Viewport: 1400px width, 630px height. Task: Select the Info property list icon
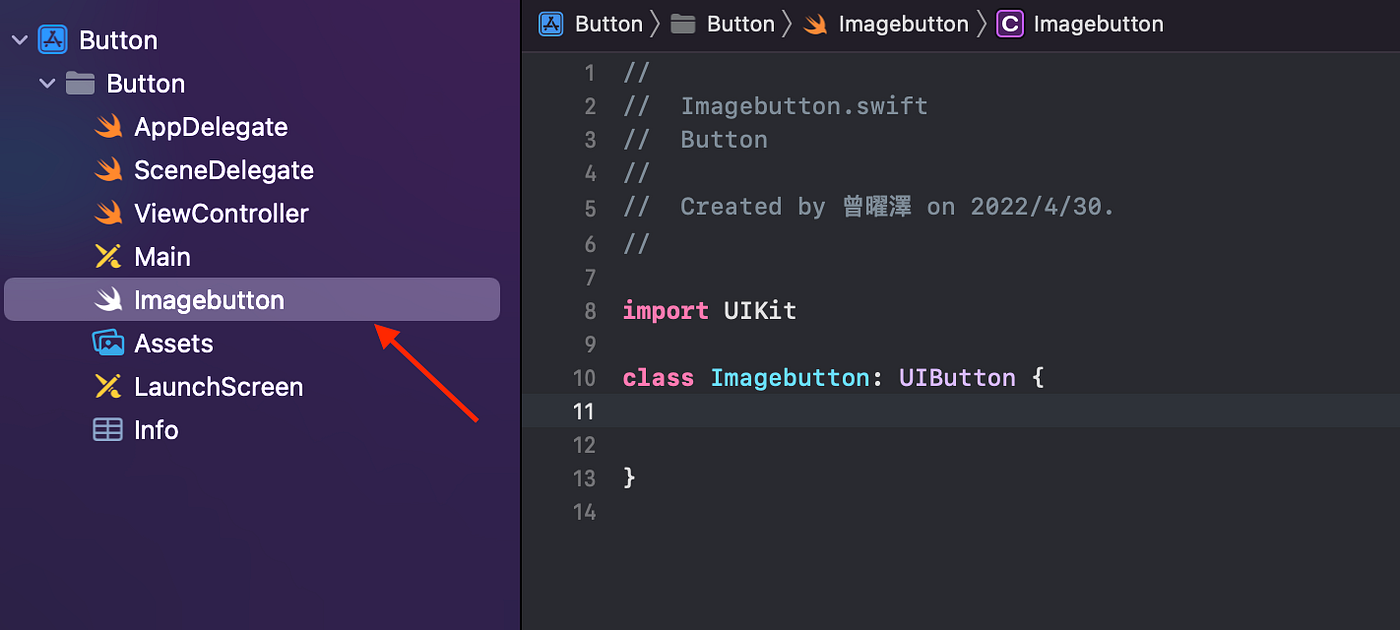109,429
